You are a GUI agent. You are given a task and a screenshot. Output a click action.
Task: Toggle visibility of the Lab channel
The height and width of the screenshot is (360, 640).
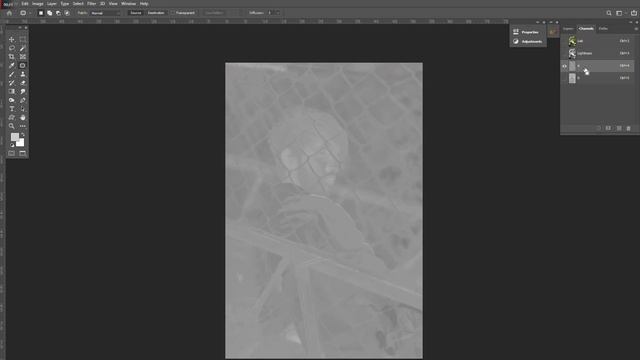point(564,41)
